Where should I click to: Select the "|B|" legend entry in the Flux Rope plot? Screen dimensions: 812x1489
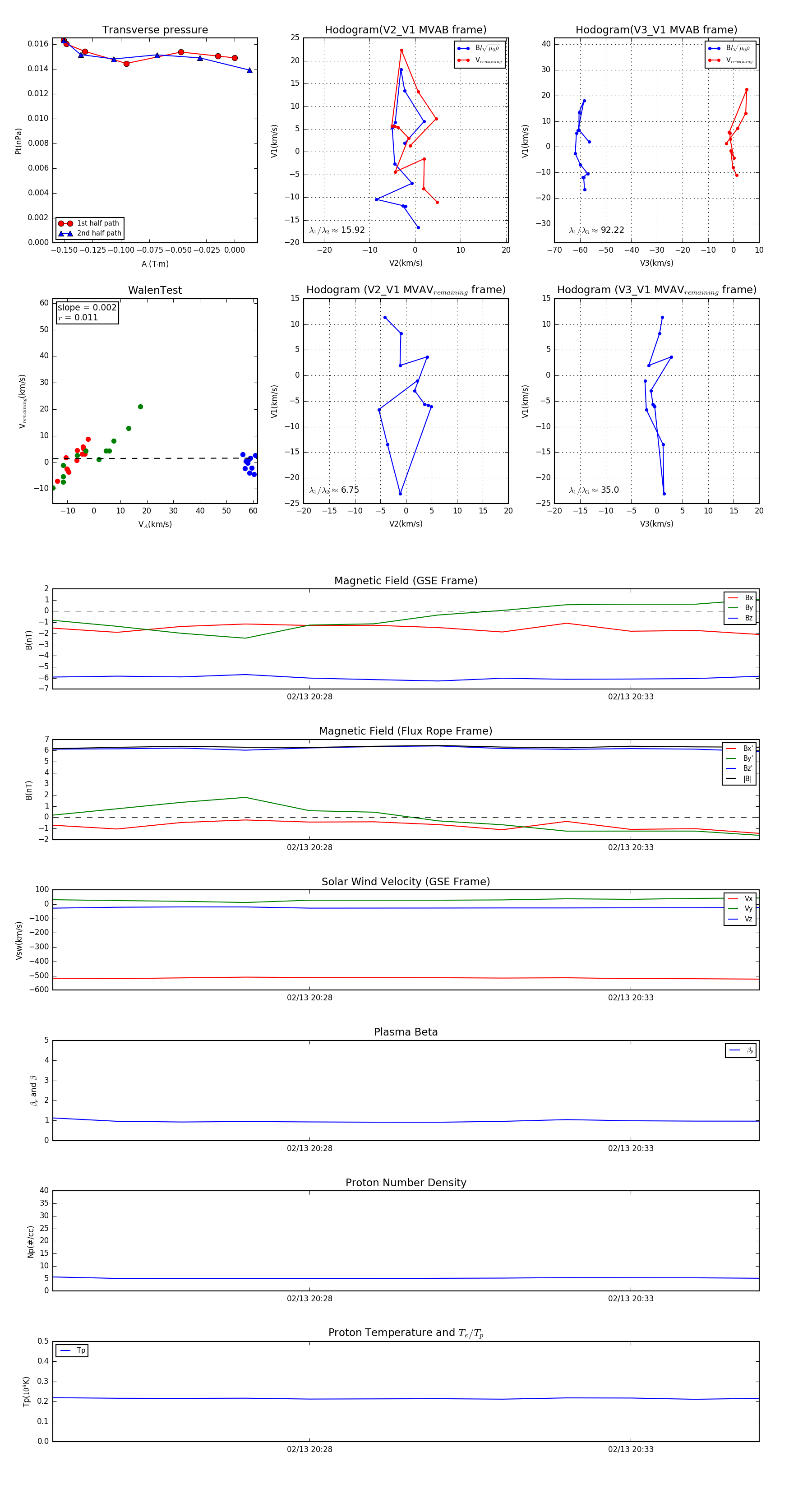point(740,779)
